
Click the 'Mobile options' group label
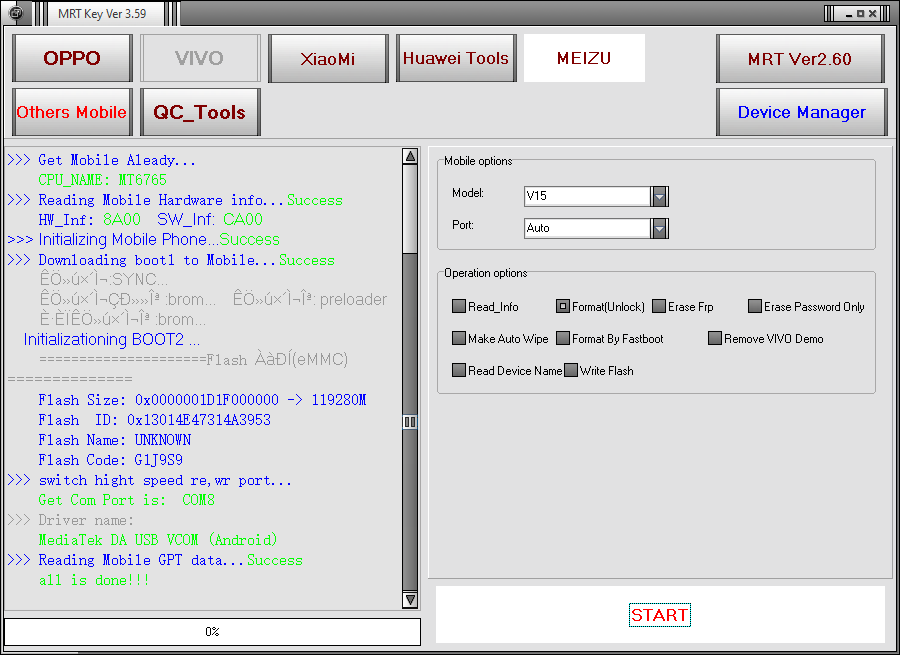point(478,161)
